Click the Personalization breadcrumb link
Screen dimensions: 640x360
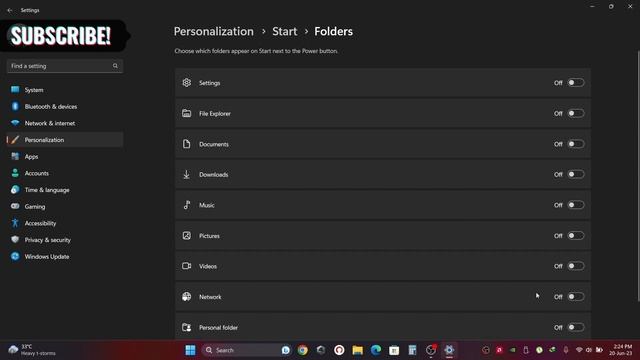[x=213, y=31]
